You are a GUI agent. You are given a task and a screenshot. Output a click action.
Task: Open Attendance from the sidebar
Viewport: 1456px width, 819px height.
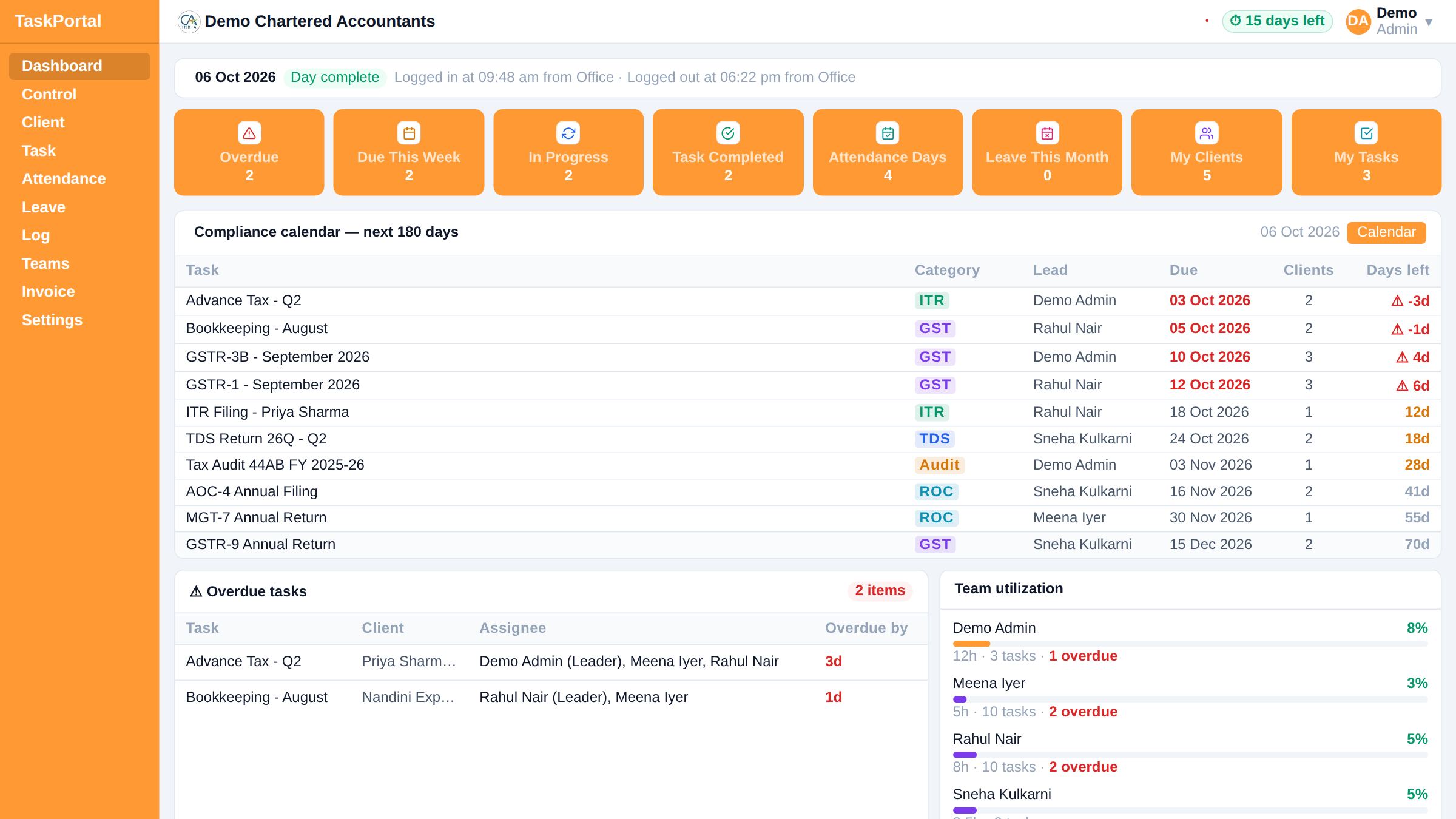79,179
